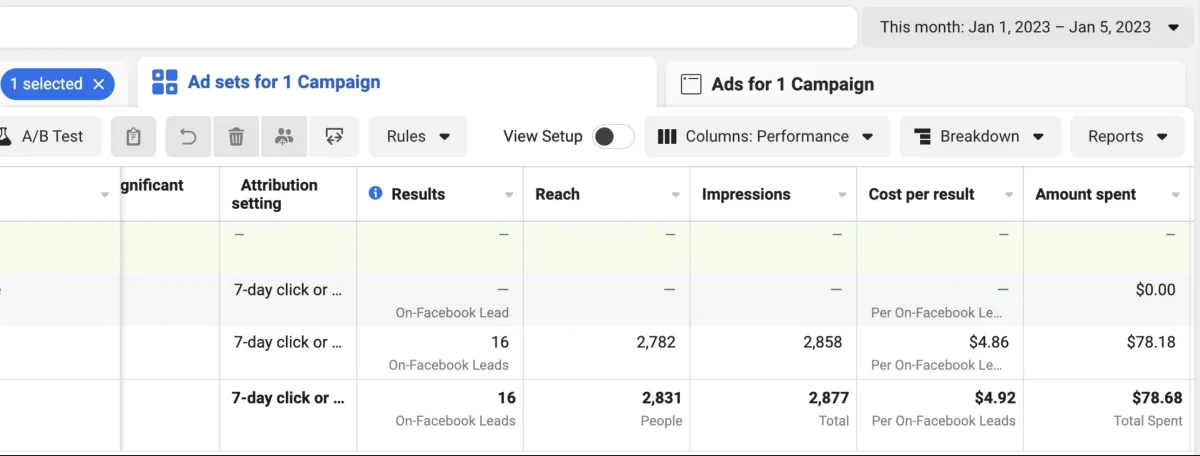Click the preview share icon
The height and width of the screenshot is (456, 1200).
[334, 137]
